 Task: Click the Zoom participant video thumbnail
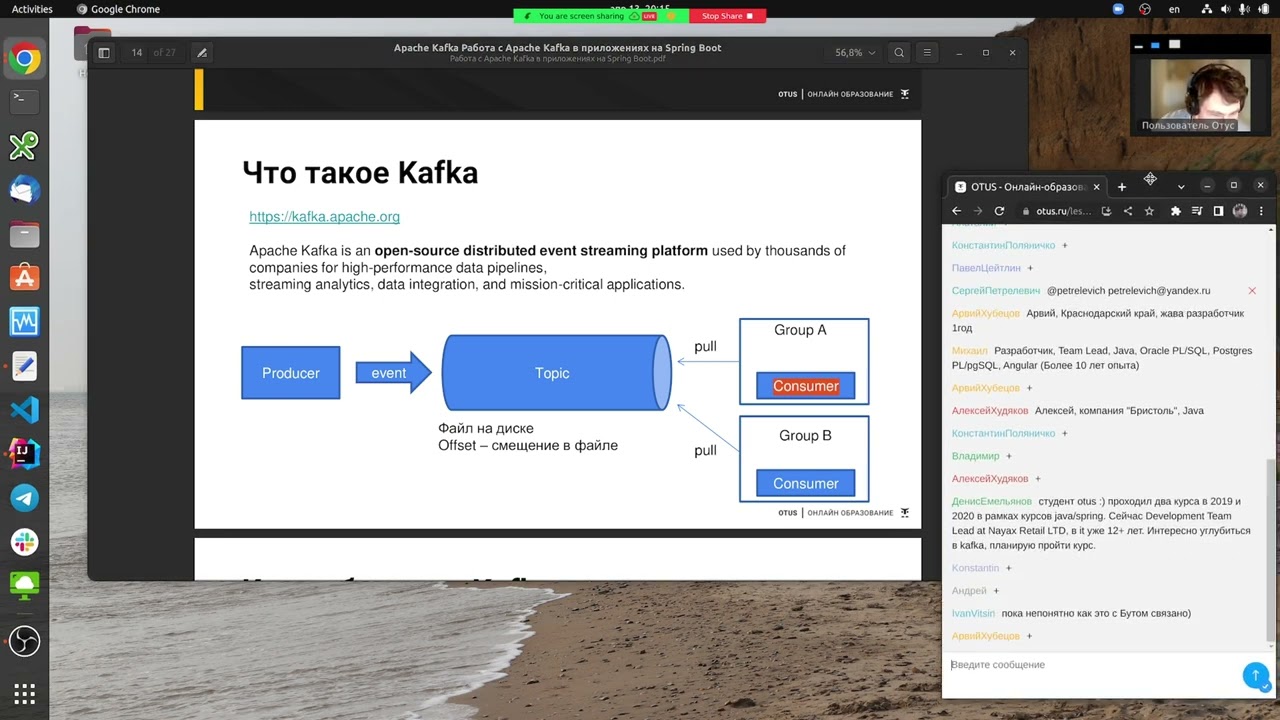[x=1200, y=95]
